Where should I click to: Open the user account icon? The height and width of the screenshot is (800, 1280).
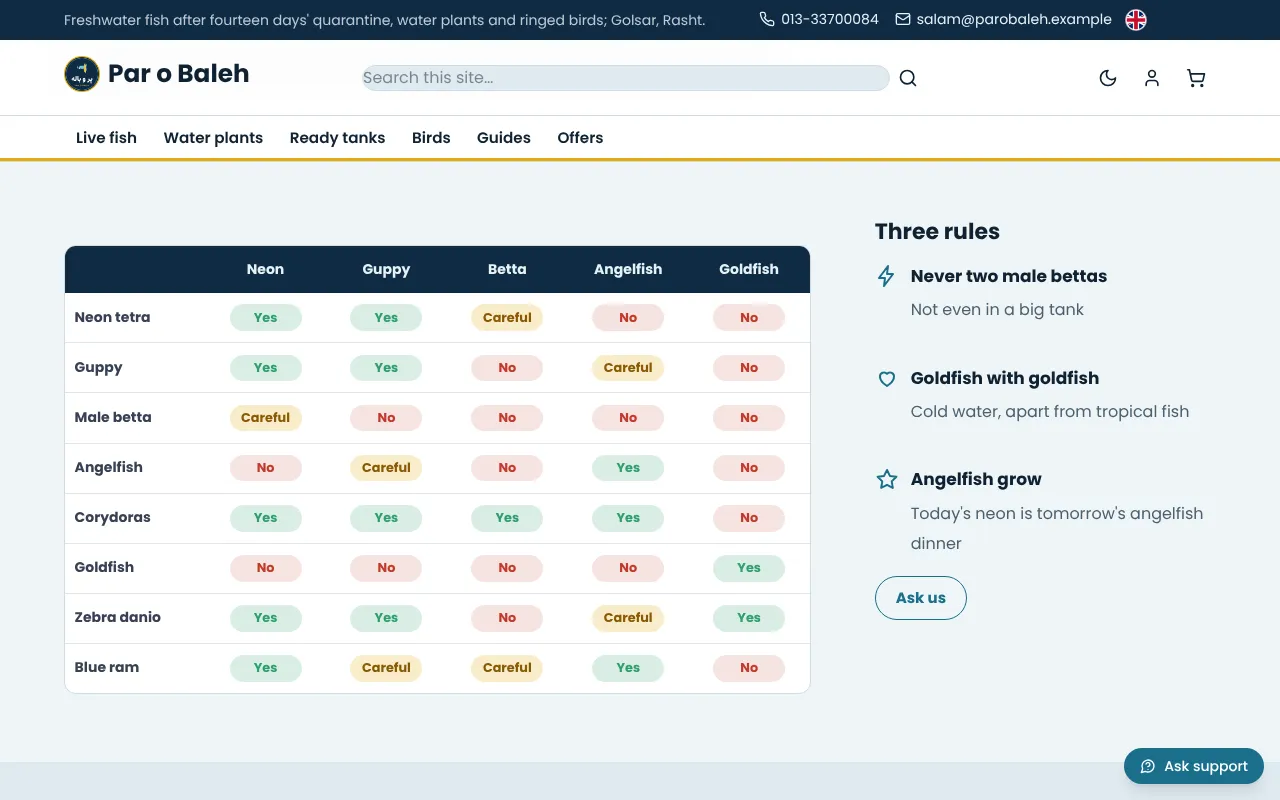point(1152,78)
